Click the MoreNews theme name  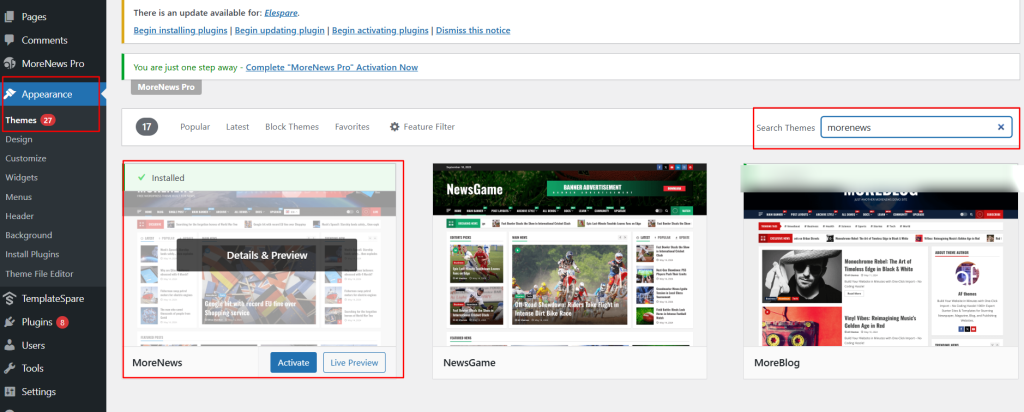click(x=157, y=362)
